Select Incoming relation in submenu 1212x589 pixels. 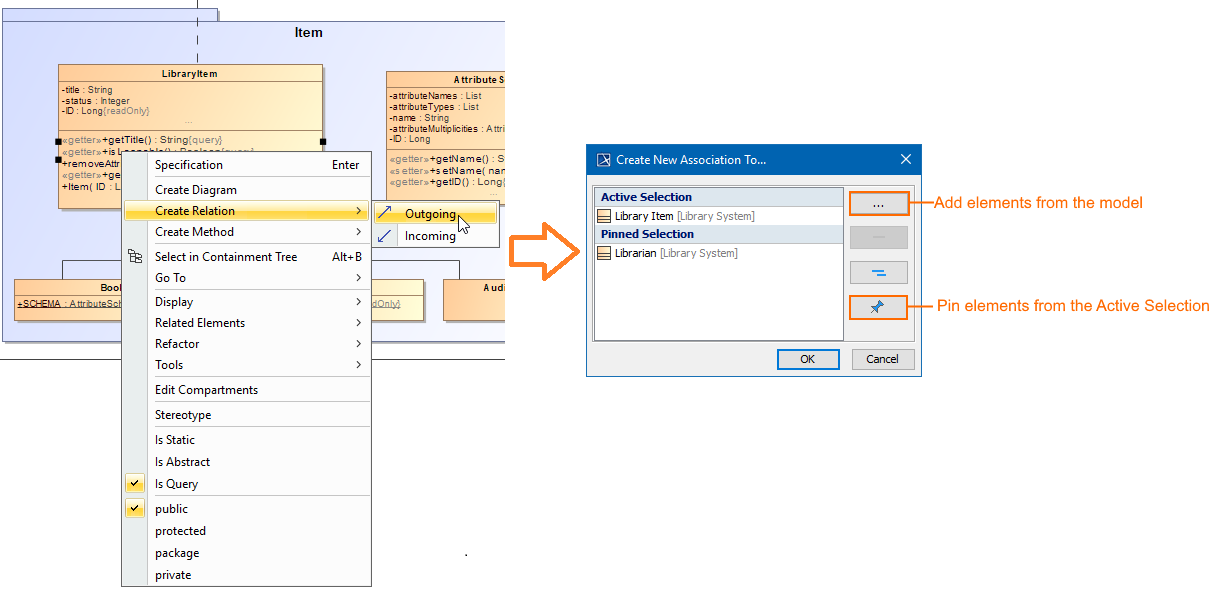click(436, 236)
